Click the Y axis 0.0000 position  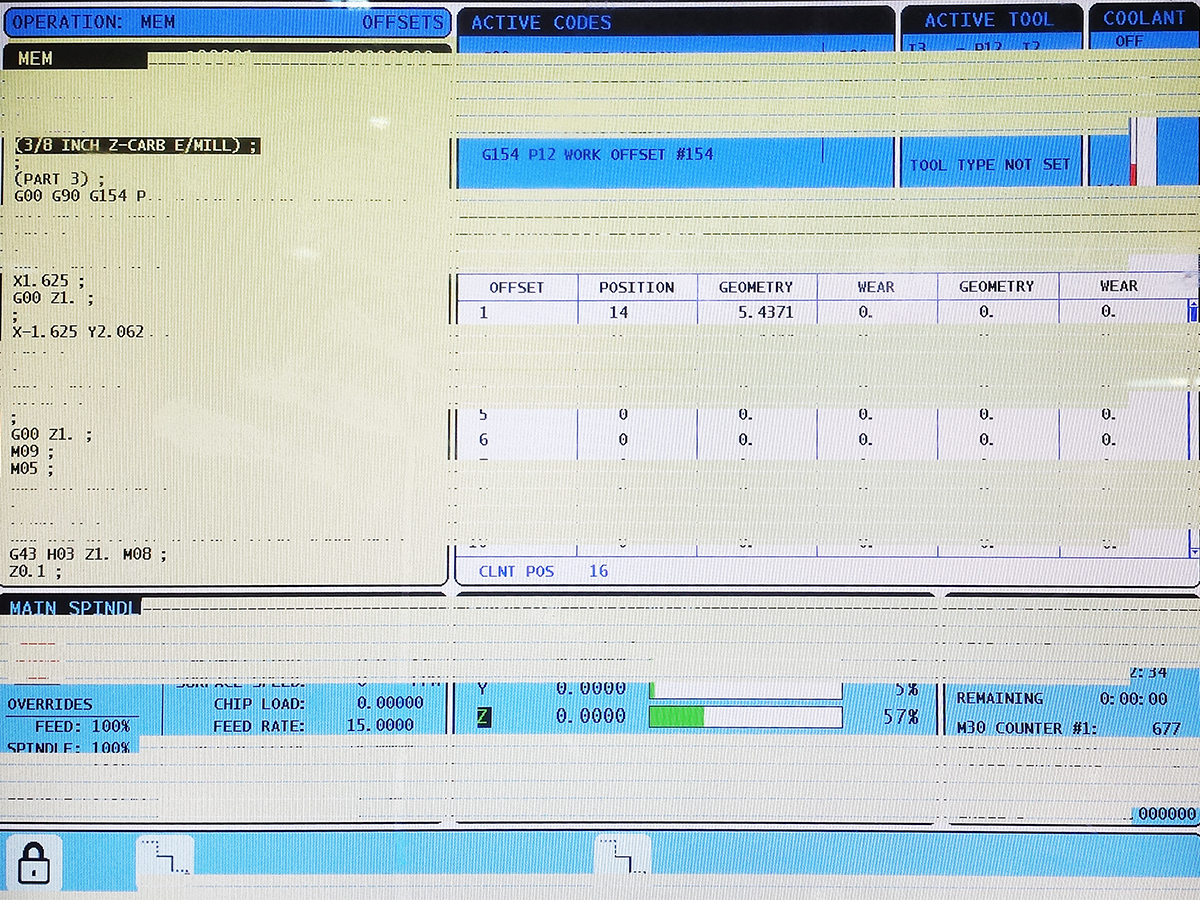coord(590,689)
